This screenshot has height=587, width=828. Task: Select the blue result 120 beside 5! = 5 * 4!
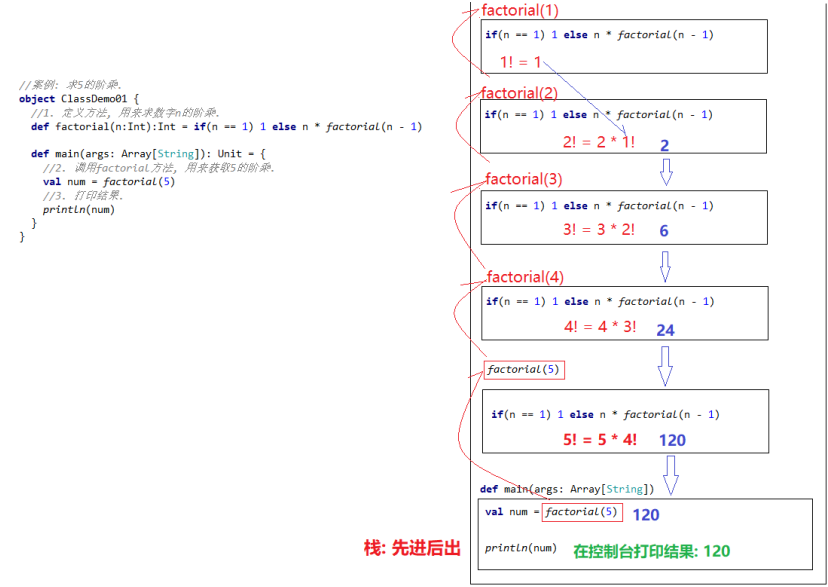tap(671, 440)
